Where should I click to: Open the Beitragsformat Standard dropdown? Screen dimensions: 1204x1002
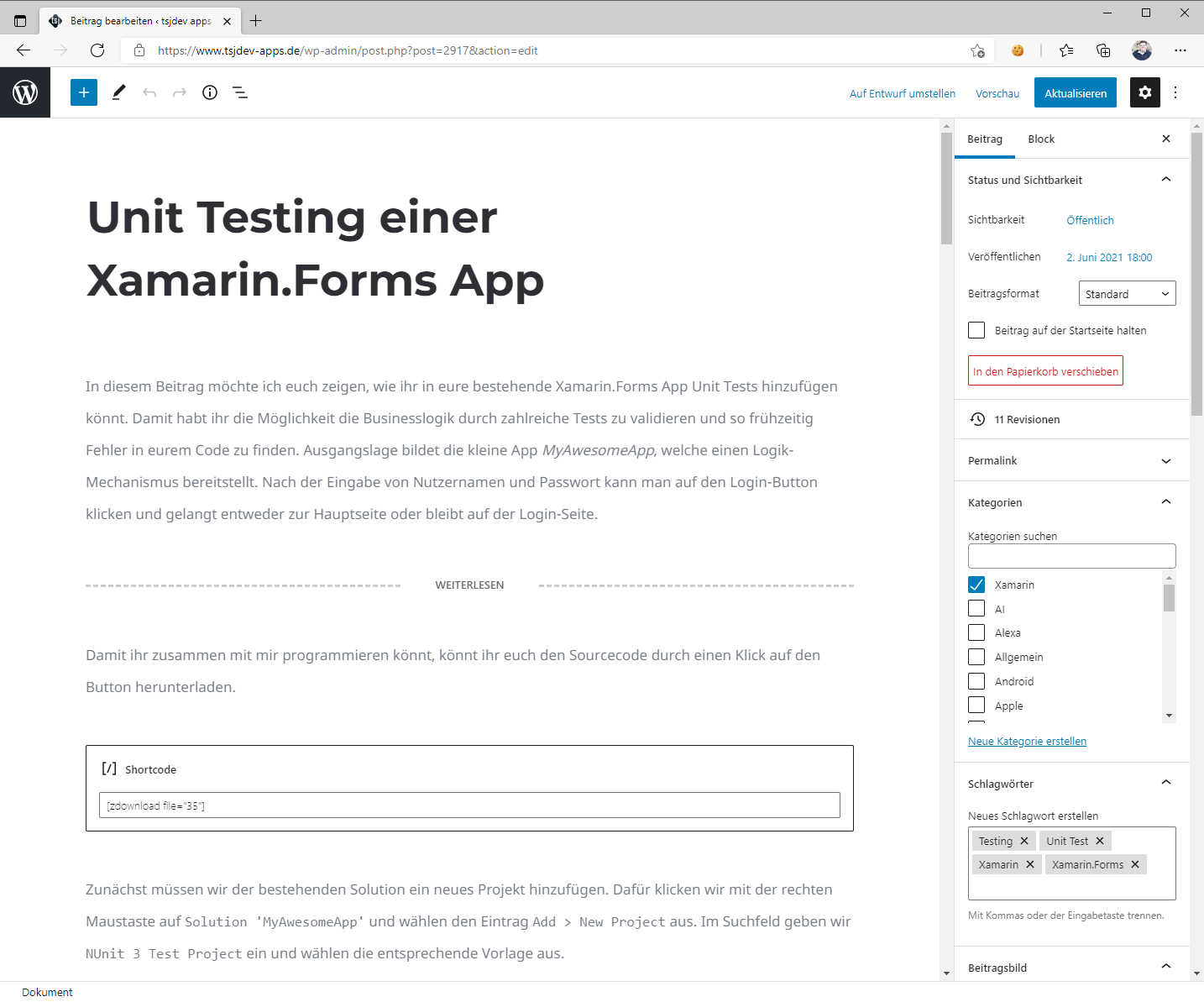click(1127, 294)
